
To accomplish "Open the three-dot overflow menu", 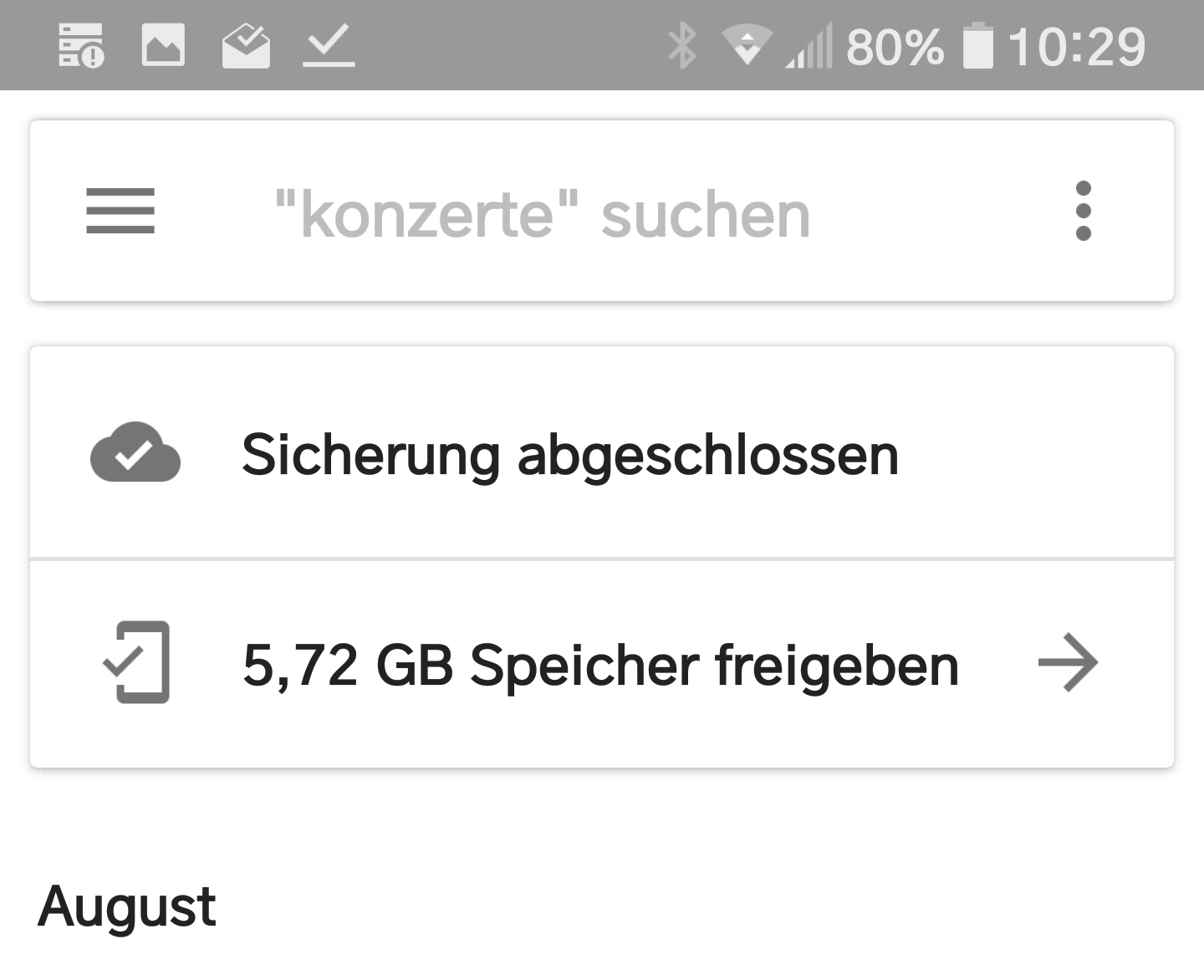I will click(x=1084, y=211).
